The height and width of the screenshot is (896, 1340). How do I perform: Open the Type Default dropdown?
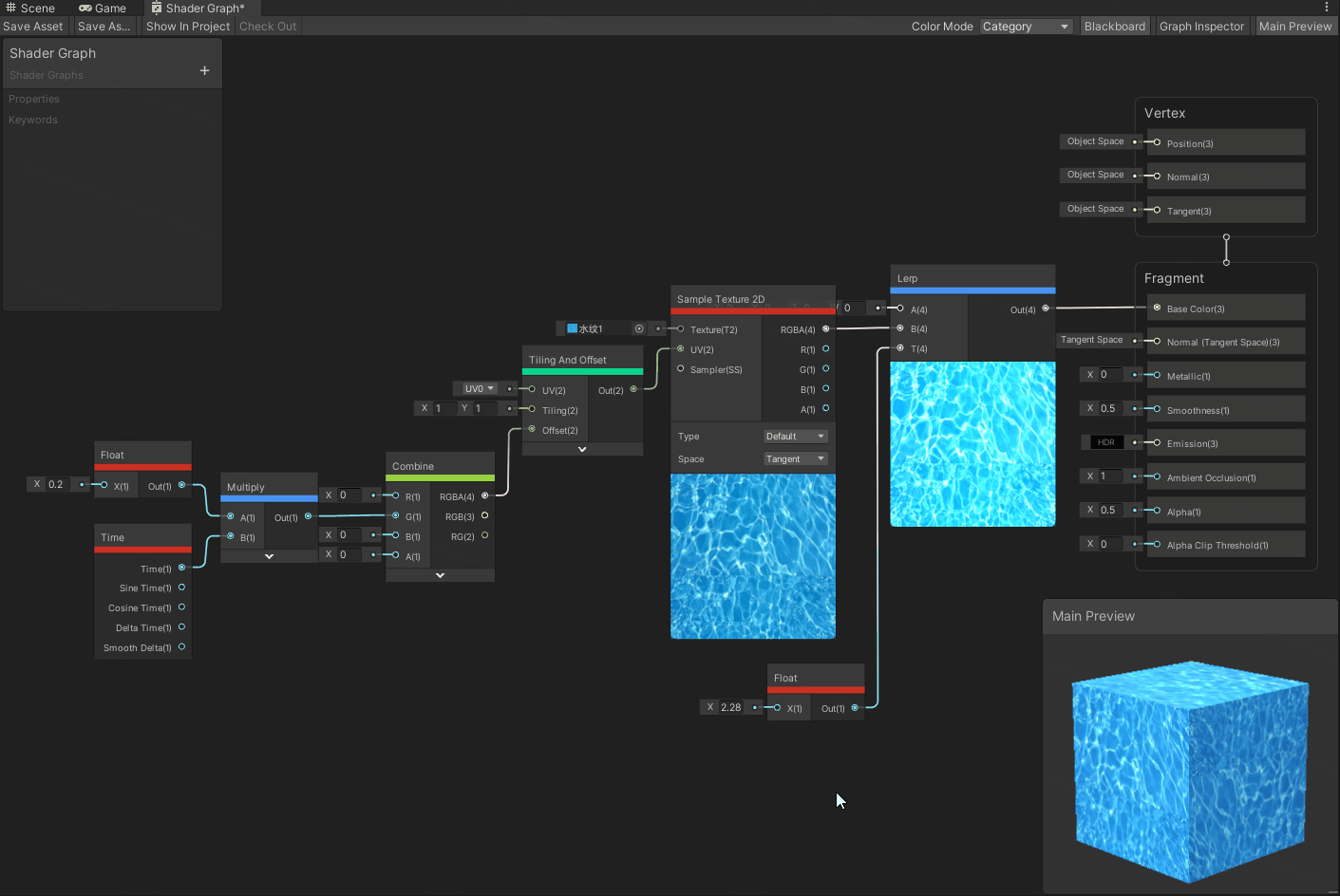(796, 437)
